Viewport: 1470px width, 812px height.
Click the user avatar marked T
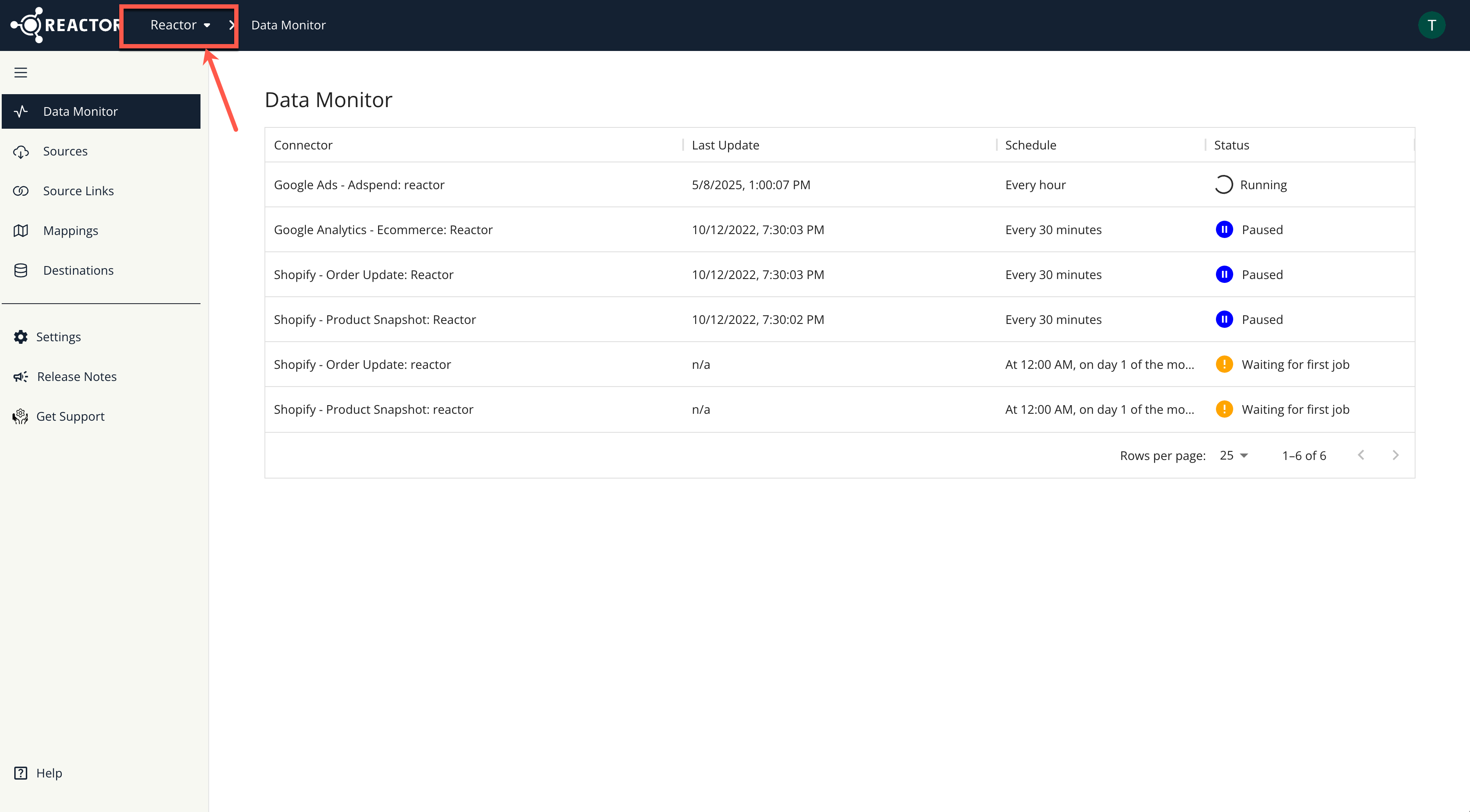1431,25
